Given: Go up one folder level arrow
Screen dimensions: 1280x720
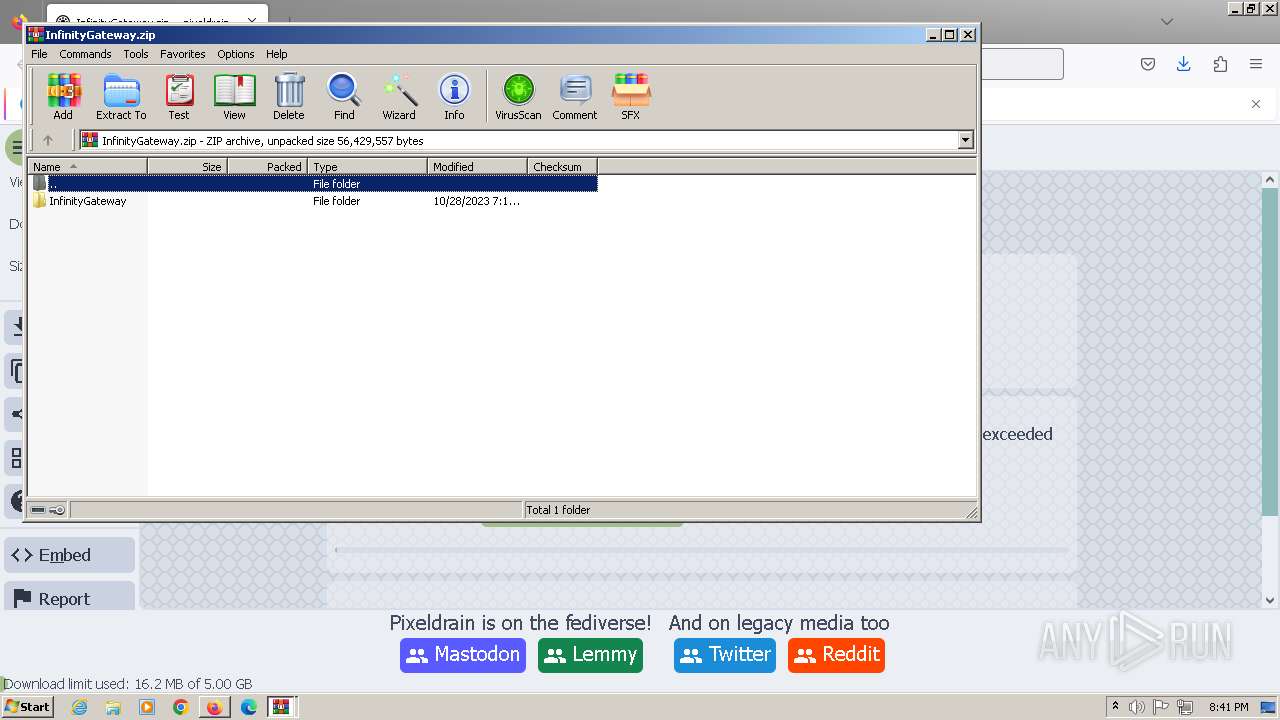Looking at the screenshot, I should [47, 141].
